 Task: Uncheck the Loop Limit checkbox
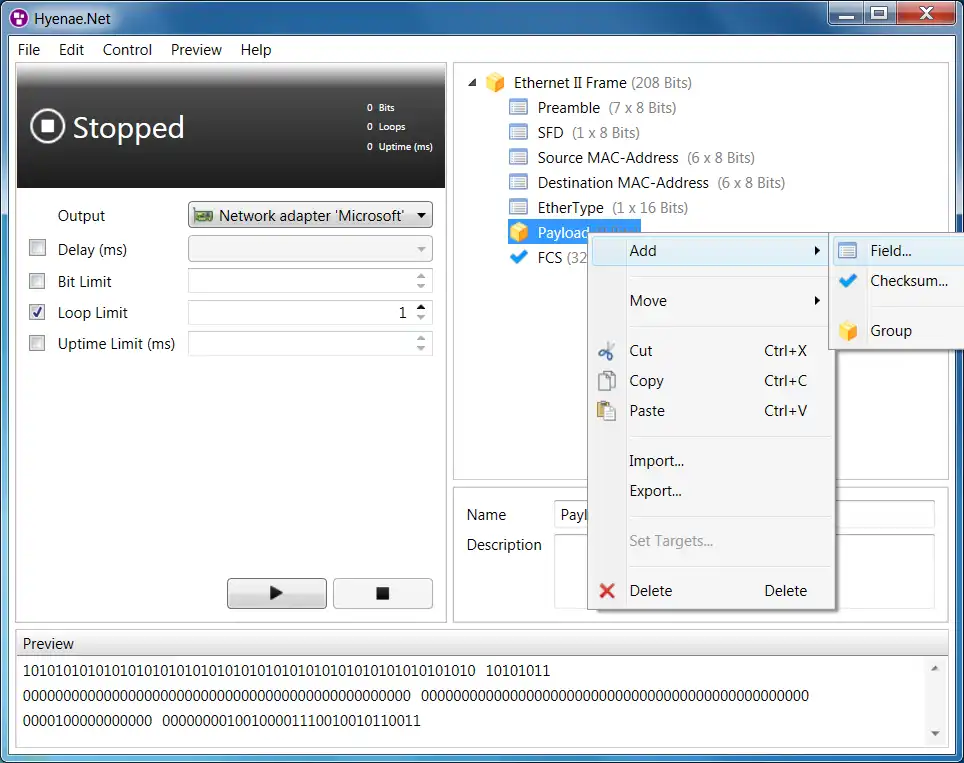point(38,312)
